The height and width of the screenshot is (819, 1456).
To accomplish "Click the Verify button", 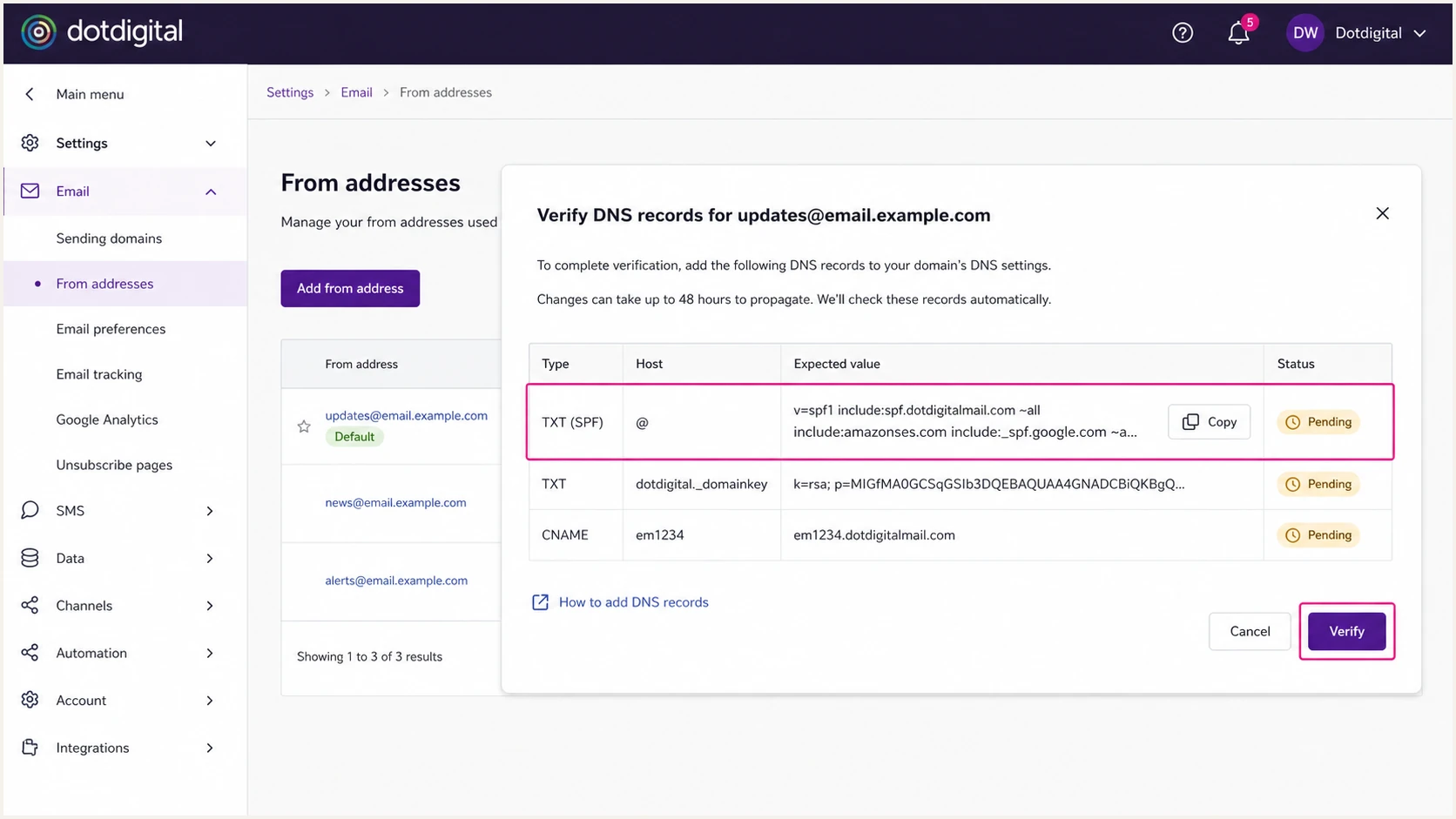I will coord(1346,631).
